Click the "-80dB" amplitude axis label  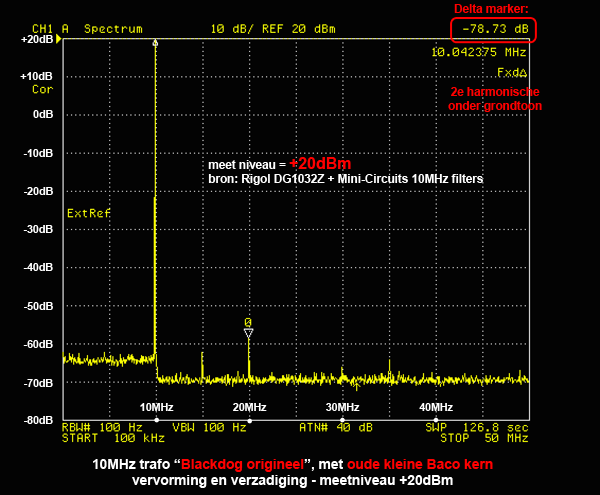click(x=38, y=420)
